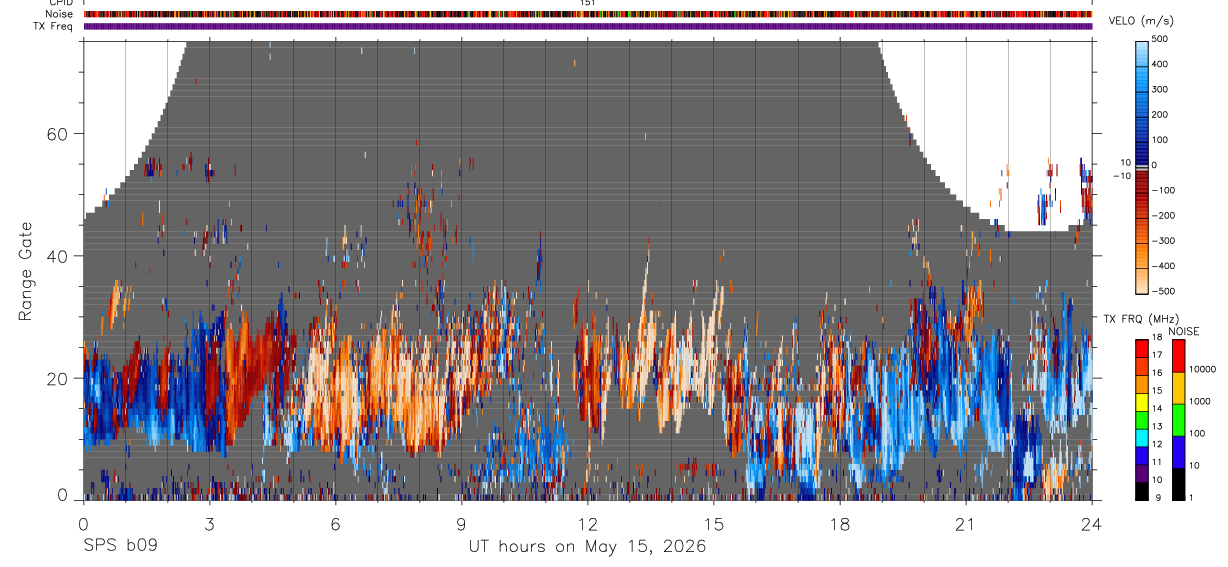Click the TX FRQ scale value '17'
Viewport: 1228px width, 567px height.
tap(1157, 355)
